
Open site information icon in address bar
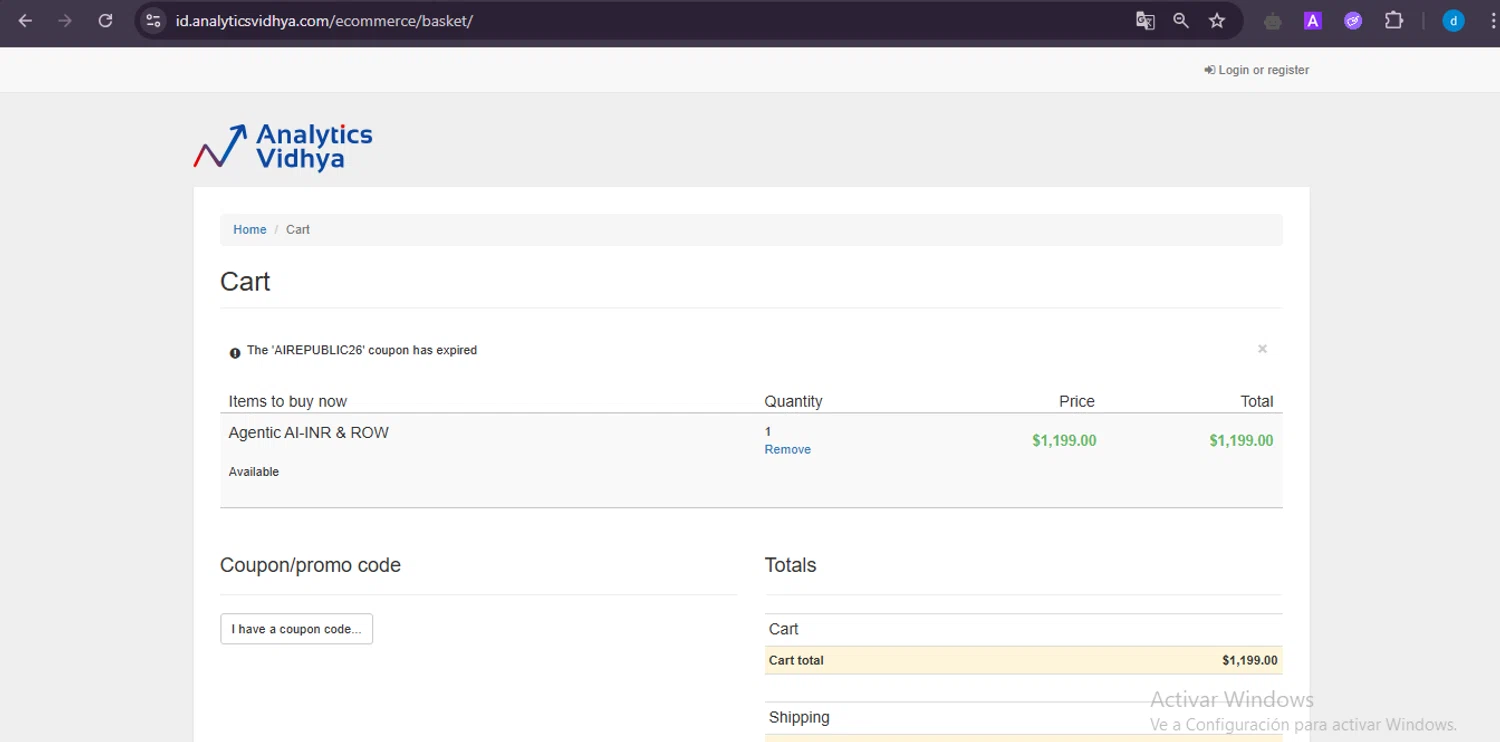[x=152, y=21]
